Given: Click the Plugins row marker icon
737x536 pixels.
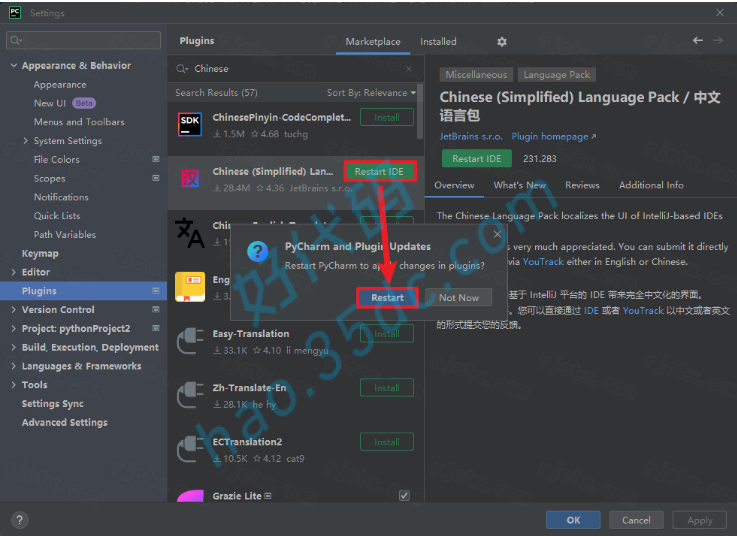Looking at the screenshot, I should (156, 291).
